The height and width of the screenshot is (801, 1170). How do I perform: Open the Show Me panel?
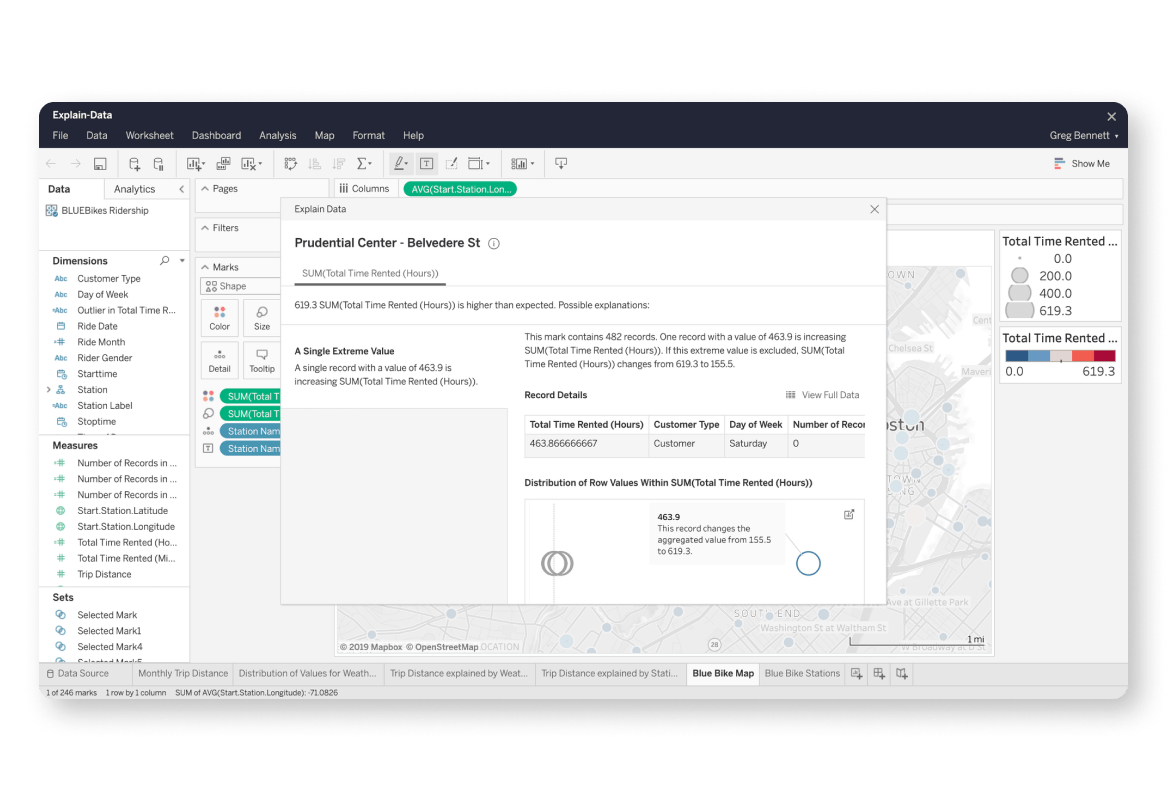1082,163
